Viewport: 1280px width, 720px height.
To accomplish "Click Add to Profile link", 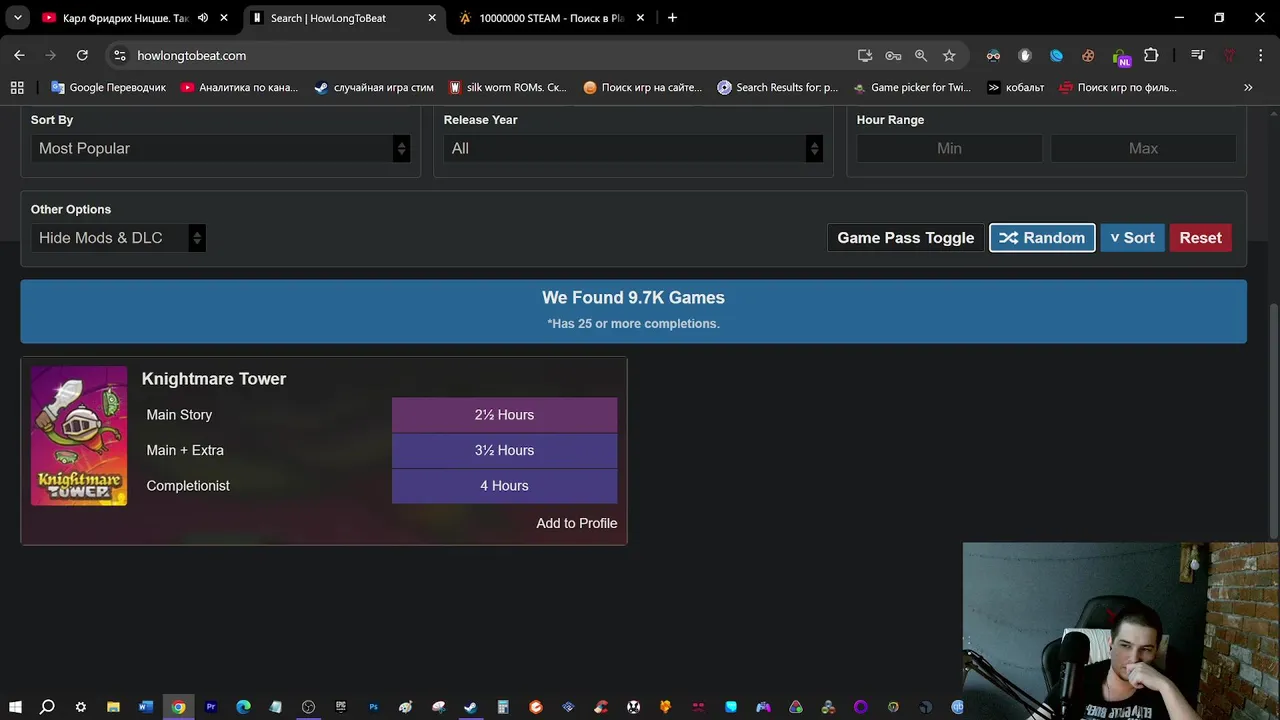I will point(576,523).
